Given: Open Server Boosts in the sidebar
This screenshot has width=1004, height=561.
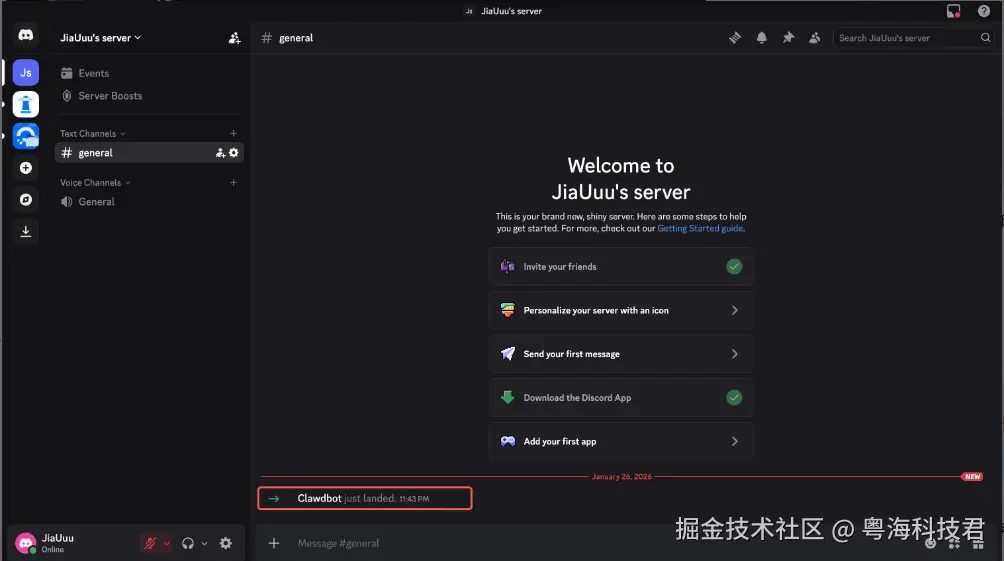Looking at the screenshot, I should pos(149,95).
